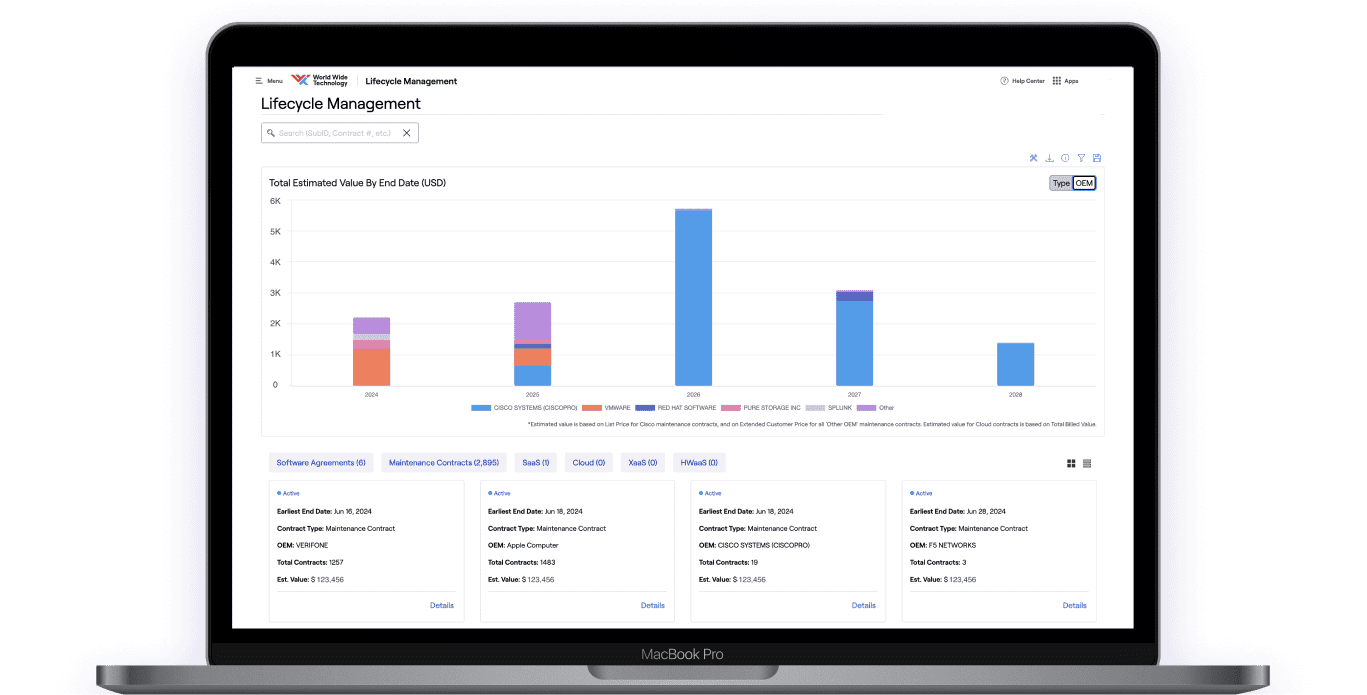The height and width of the screenshot is (695, 1367).
Task: Click the Menu label in header
Action: [274, 81]
